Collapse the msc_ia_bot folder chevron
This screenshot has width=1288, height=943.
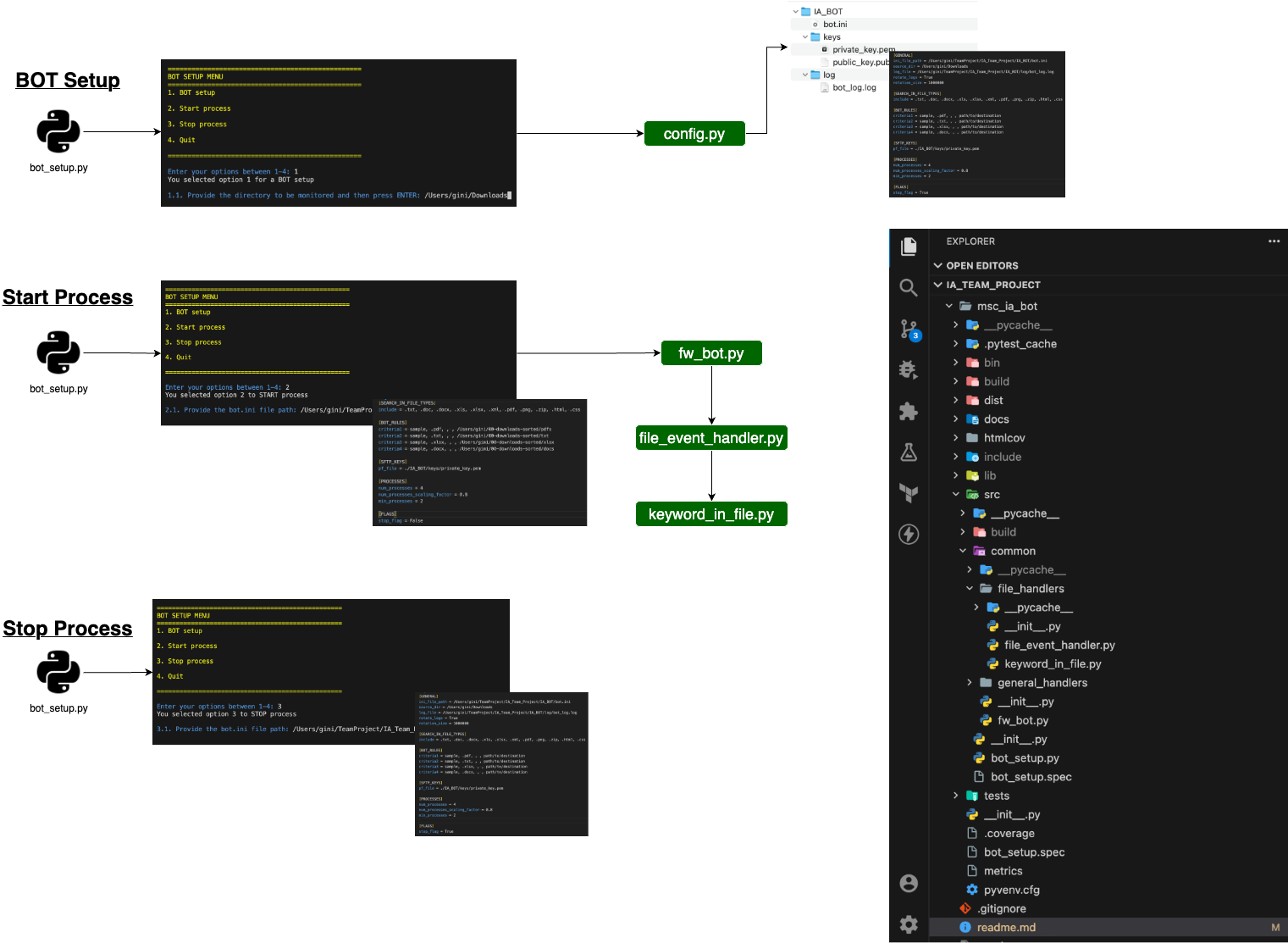(x=949, y=306)
